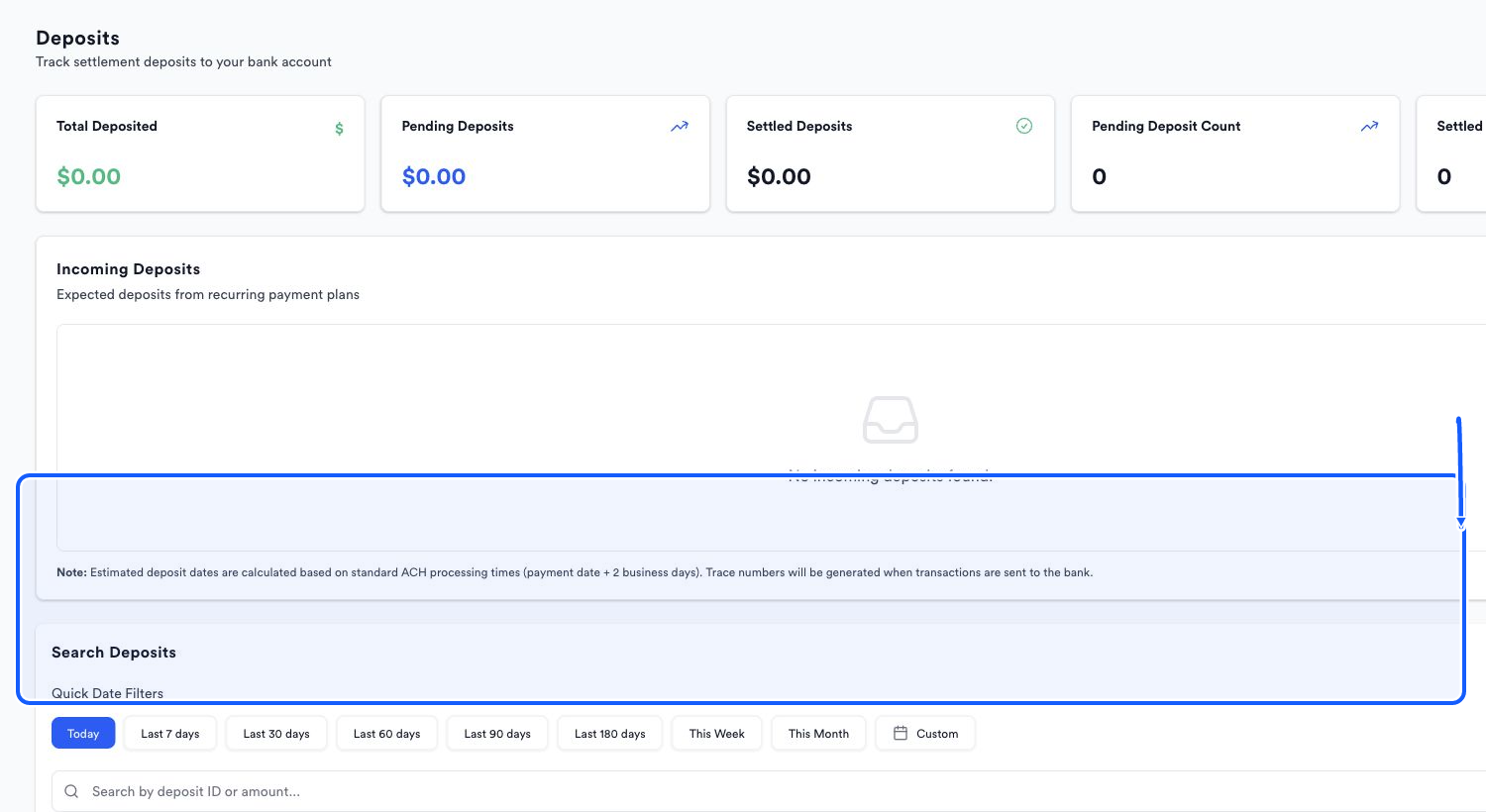Click the Pending Deposits $0.00 amount

coord(434,176)
